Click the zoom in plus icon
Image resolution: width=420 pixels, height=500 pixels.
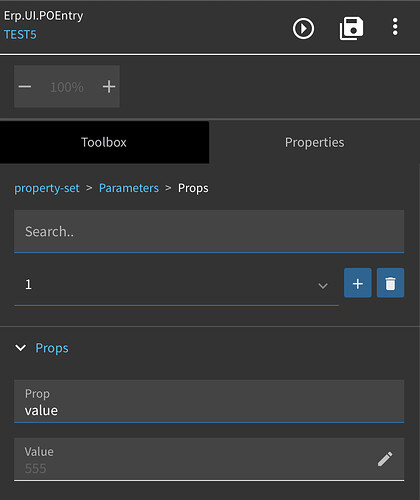tap(109, 87)
